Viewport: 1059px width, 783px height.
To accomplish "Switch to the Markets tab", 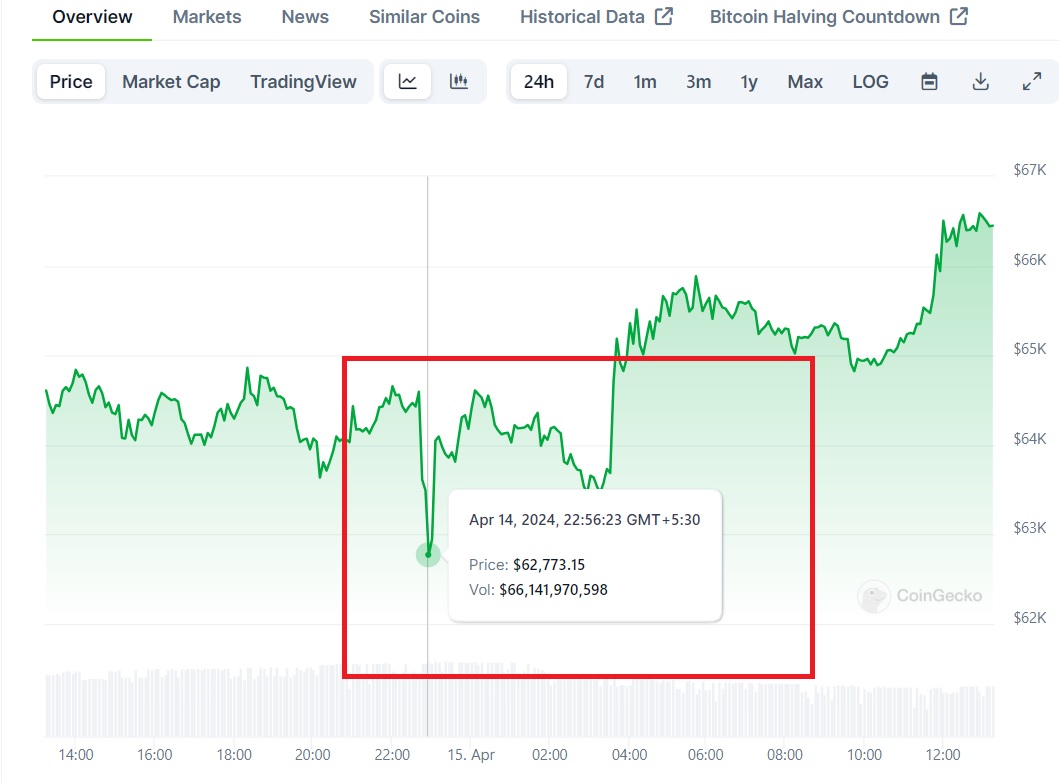I will (207, 16).
